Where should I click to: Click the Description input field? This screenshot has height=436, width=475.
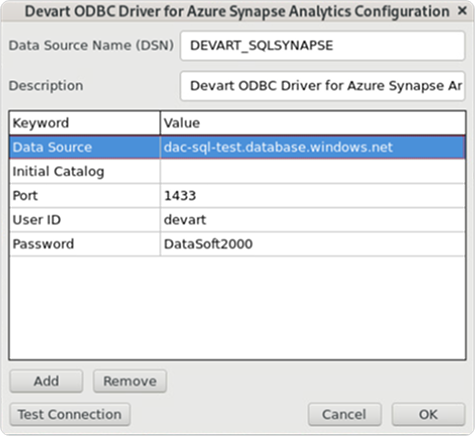(x=322, y=86)
